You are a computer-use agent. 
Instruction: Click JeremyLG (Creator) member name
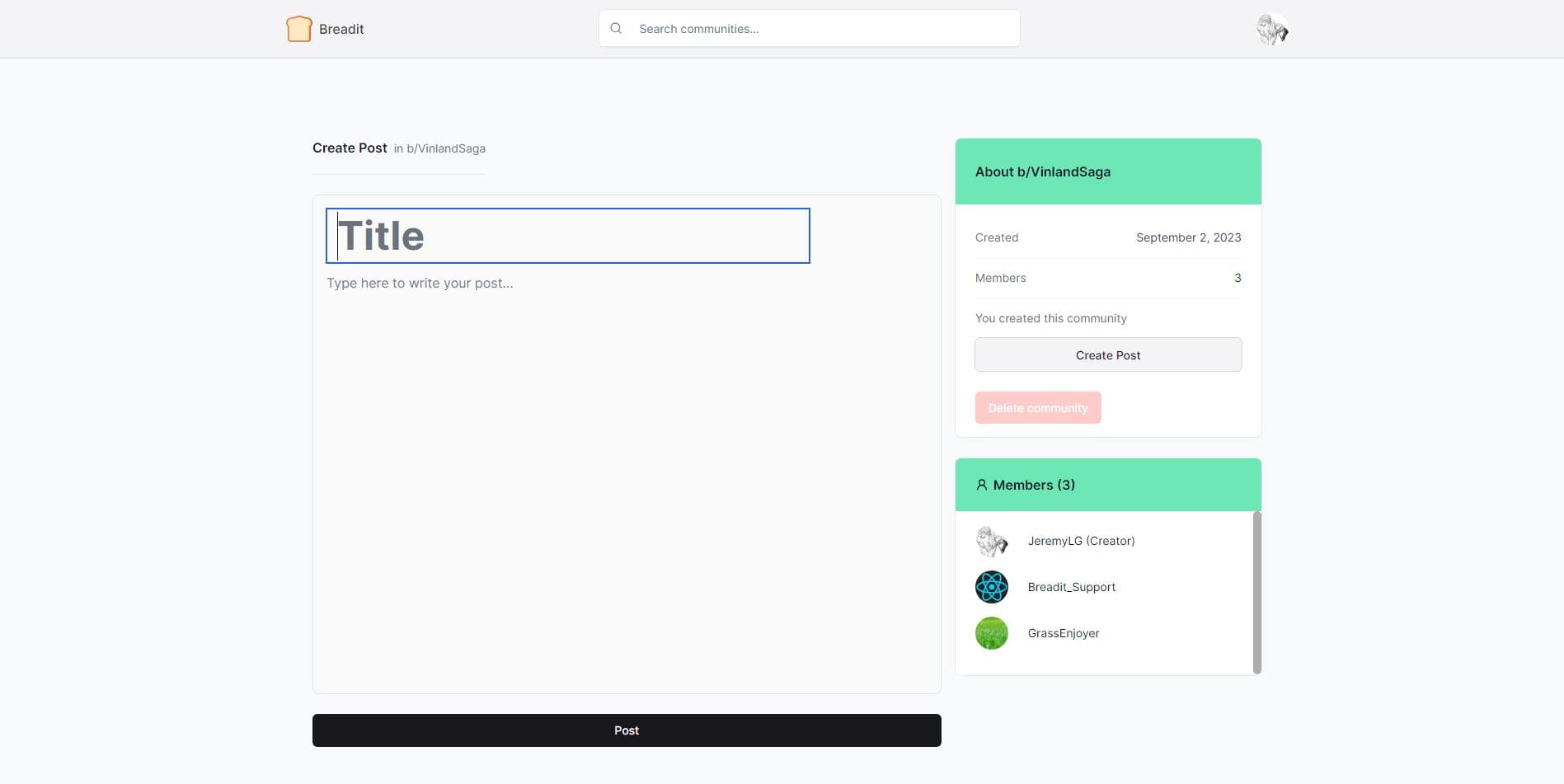coord(1081,541)
